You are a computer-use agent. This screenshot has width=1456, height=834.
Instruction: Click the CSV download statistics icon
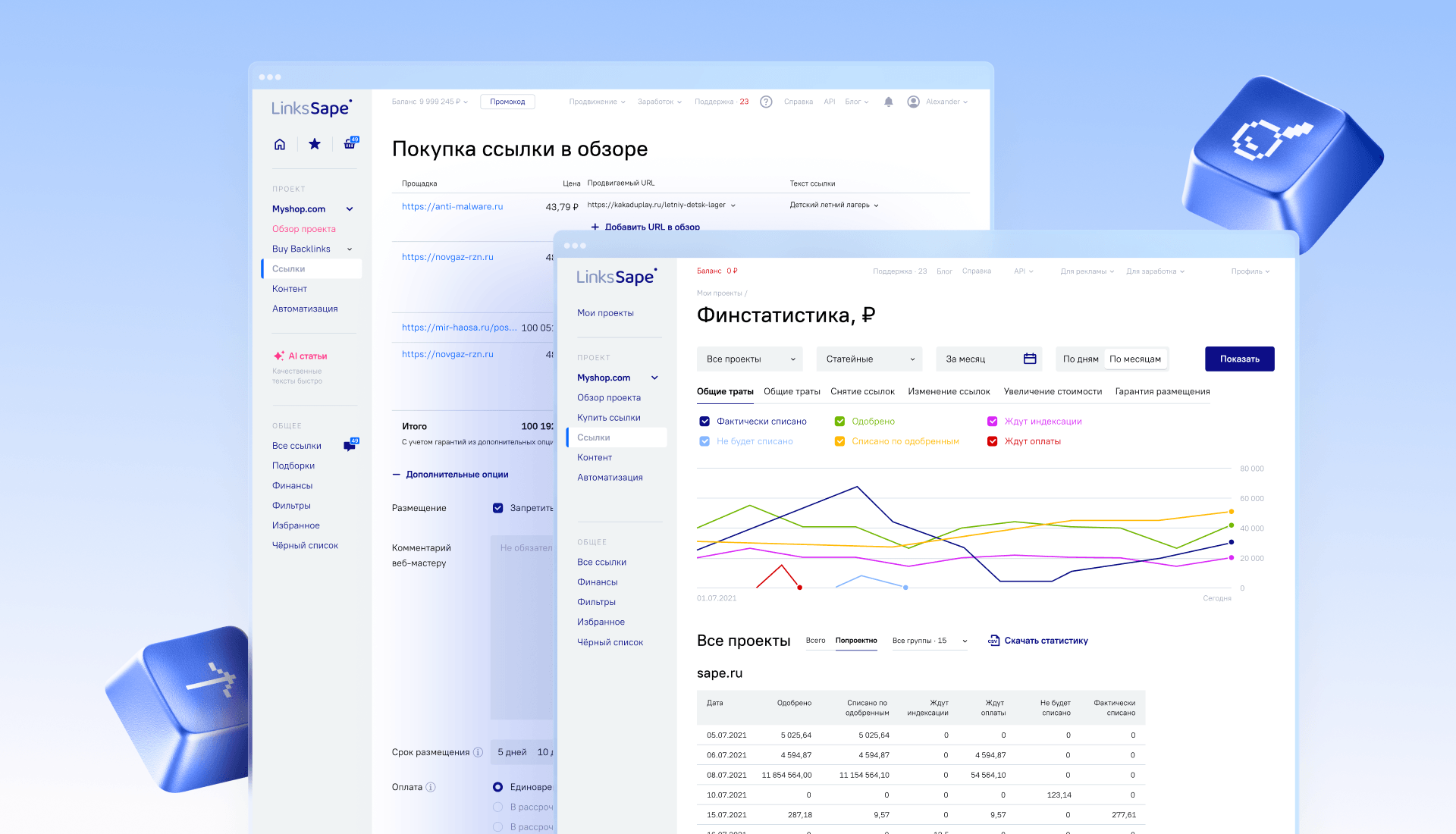coord(993,641)
